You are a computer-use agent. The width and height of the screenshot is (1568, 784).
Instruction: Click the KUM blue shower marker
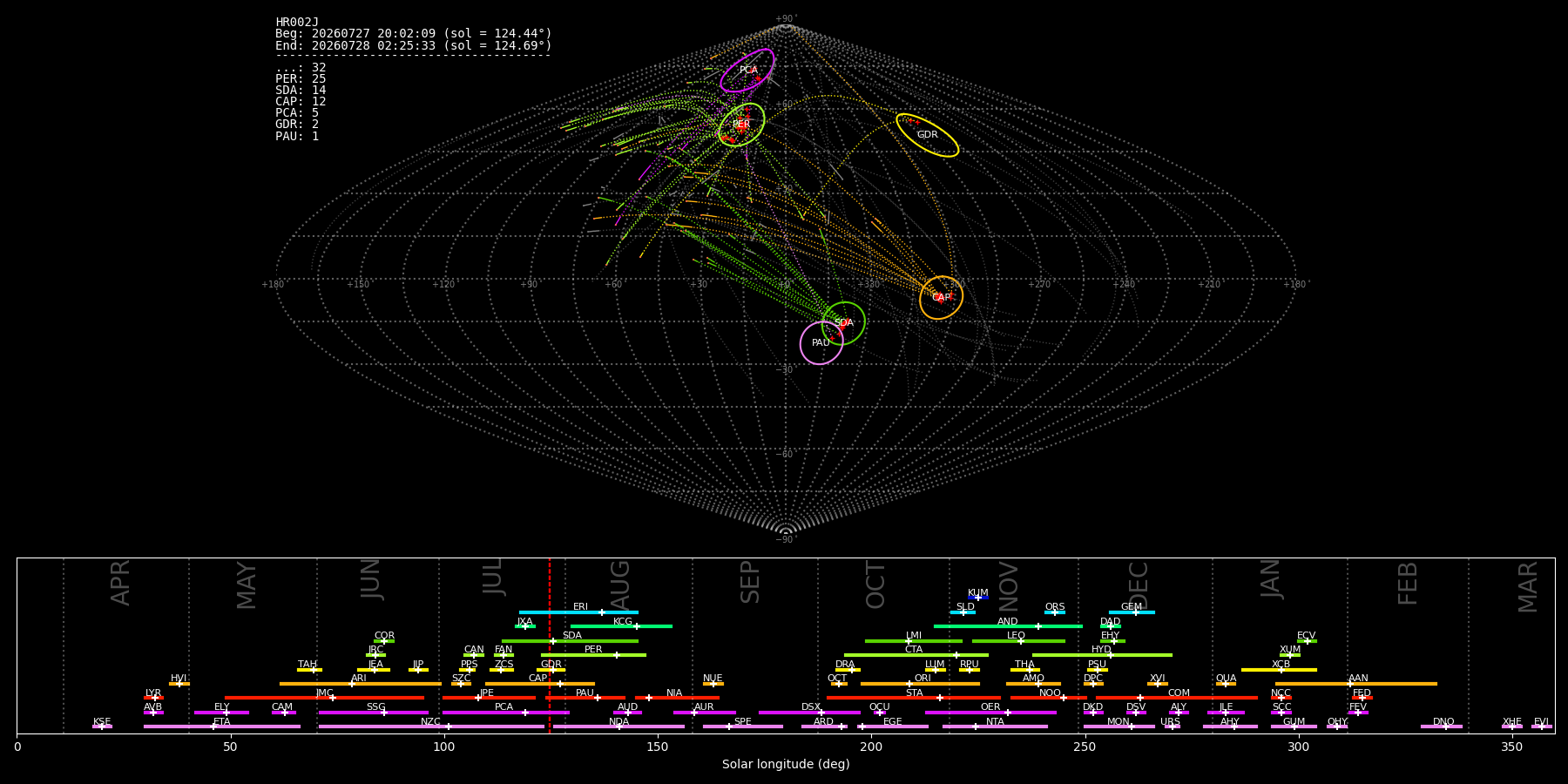click(978, 598)
